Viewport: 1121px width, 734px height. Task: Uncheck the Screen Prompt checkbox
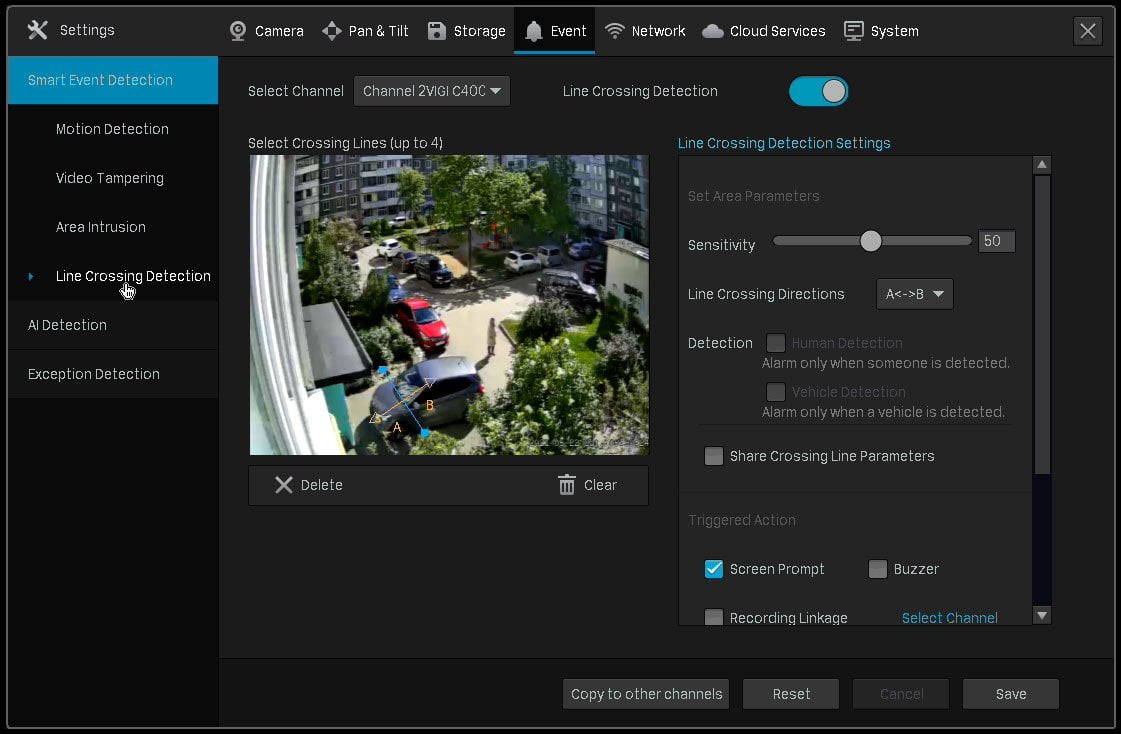click(x=713, y=569)
